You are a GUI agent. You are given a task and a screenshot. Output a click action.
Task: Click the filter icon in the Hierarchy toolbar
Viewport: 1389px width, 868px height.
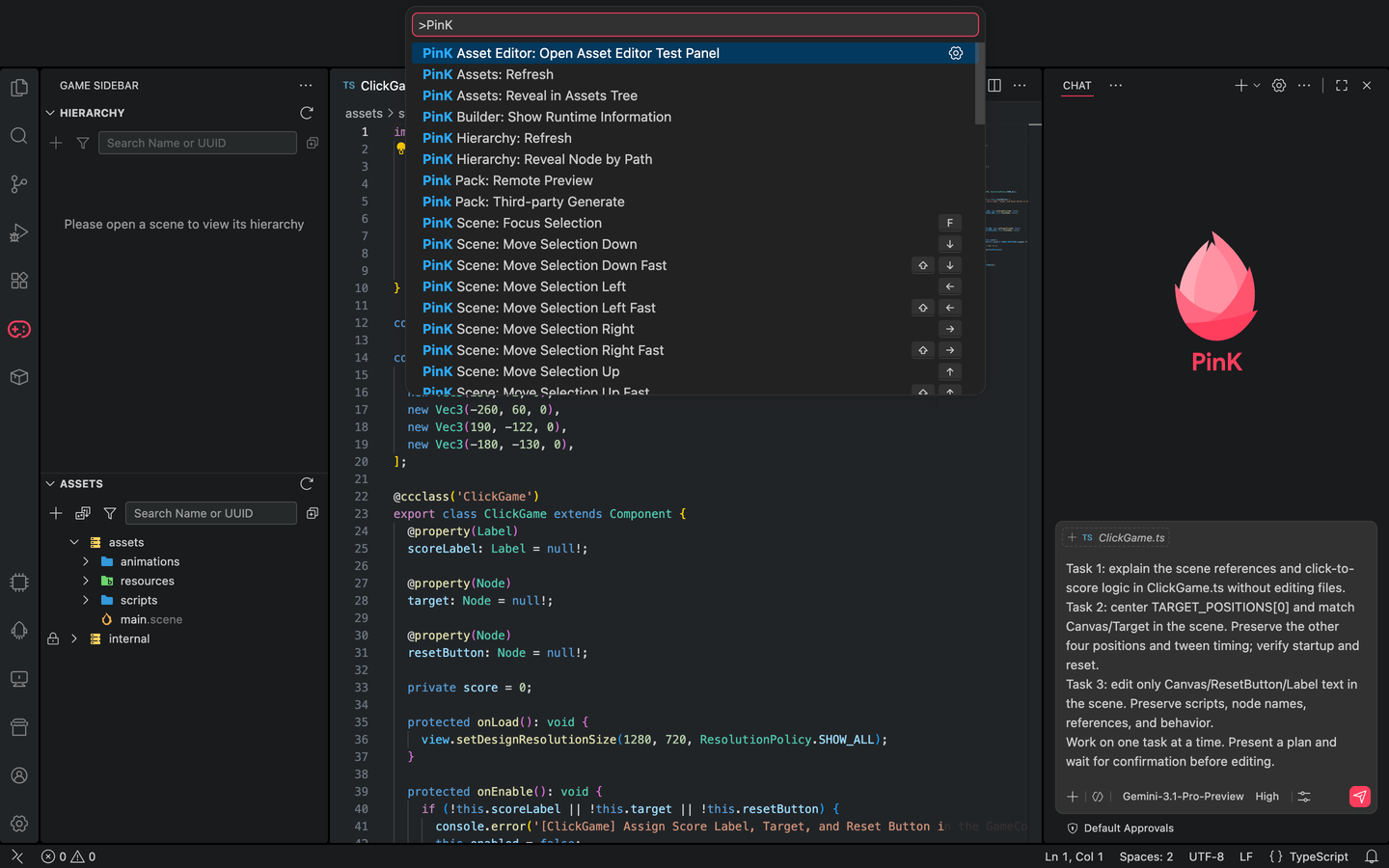click(83, 143)
